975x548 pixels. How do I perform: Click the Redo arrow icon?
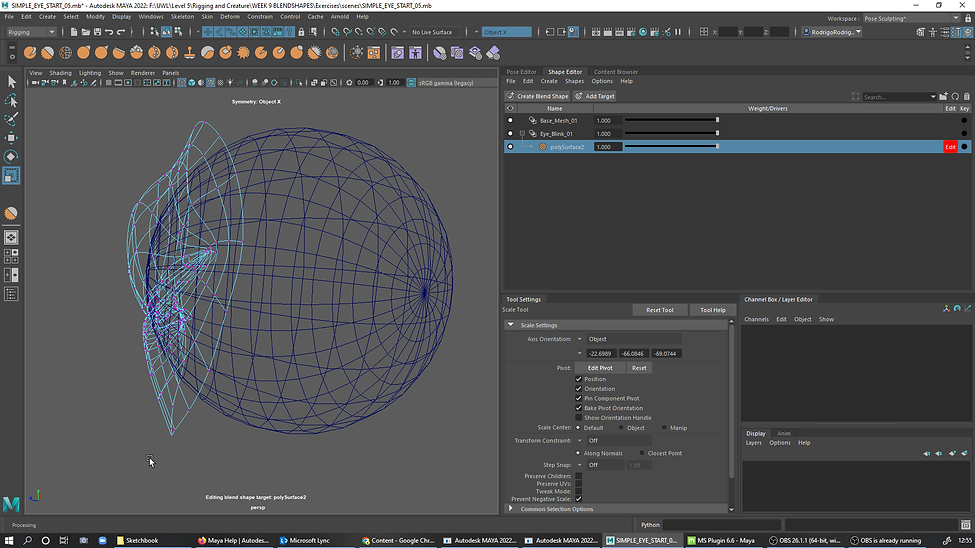121,32
